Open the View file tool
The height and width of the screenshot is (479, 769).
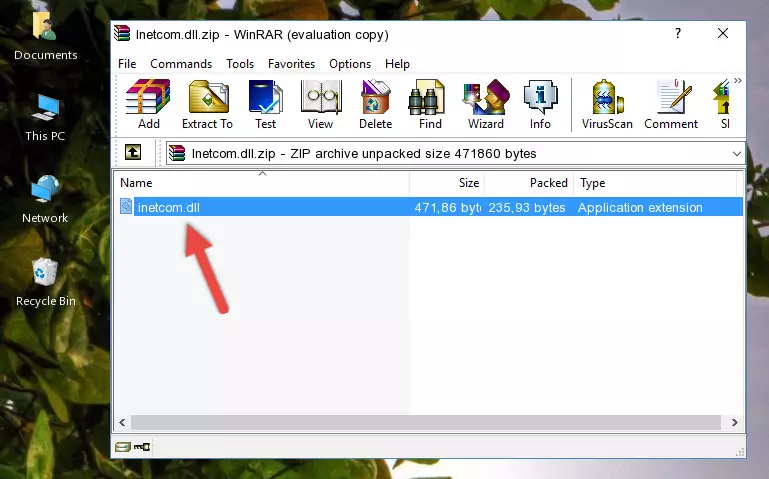[321, 104]
